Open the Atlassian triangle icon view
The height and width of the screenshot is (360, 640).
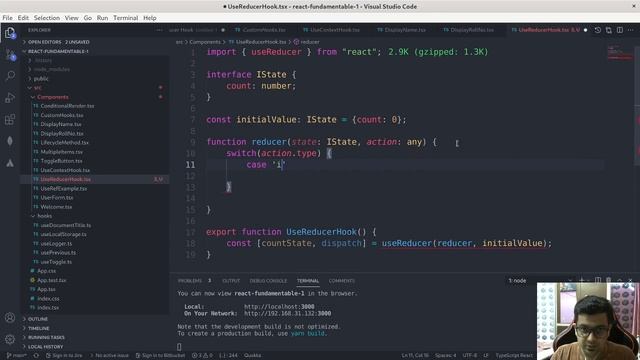pos(10,163)
